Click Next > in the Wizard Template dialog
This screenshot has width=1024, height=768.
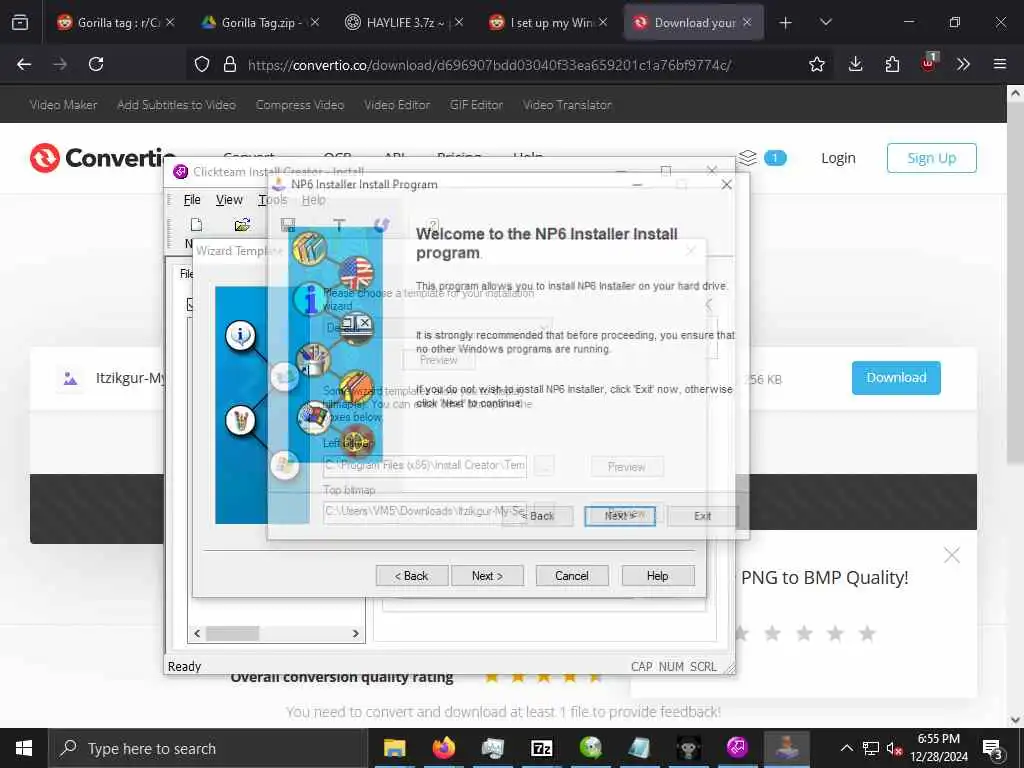coord(487,575)
